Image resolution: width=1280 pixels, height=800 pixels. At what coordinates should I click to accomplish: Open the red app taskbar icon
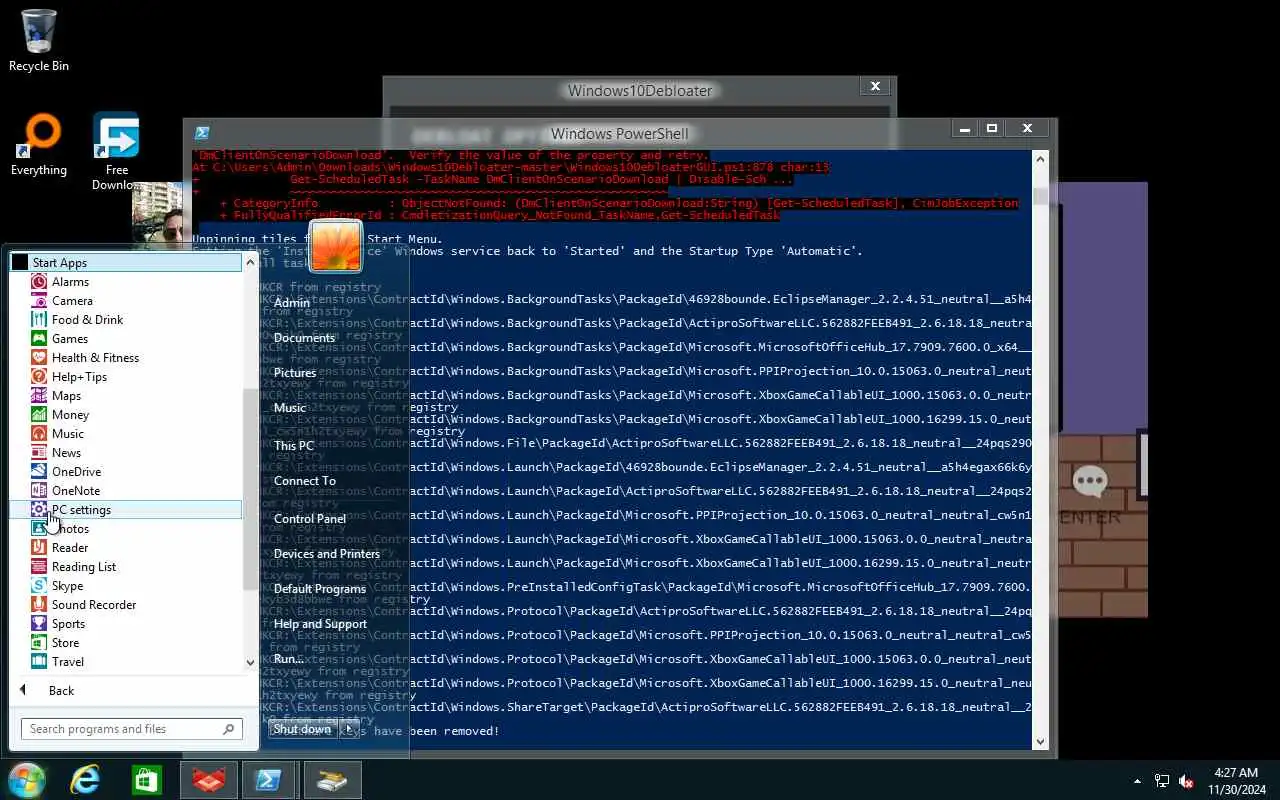coord(209,780)
